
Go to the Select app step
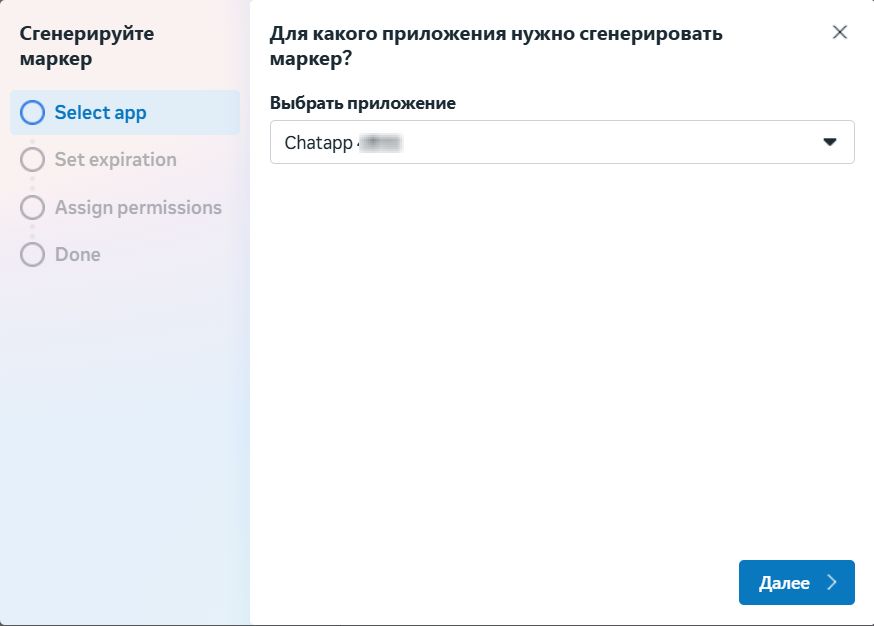(100, 112)
